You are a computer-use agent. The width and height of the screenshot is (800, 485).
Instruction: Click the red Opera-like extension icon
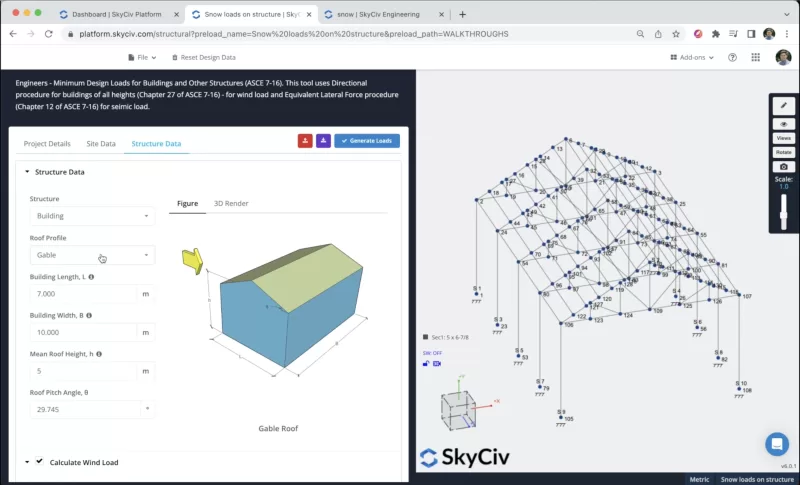click(698, 34)
